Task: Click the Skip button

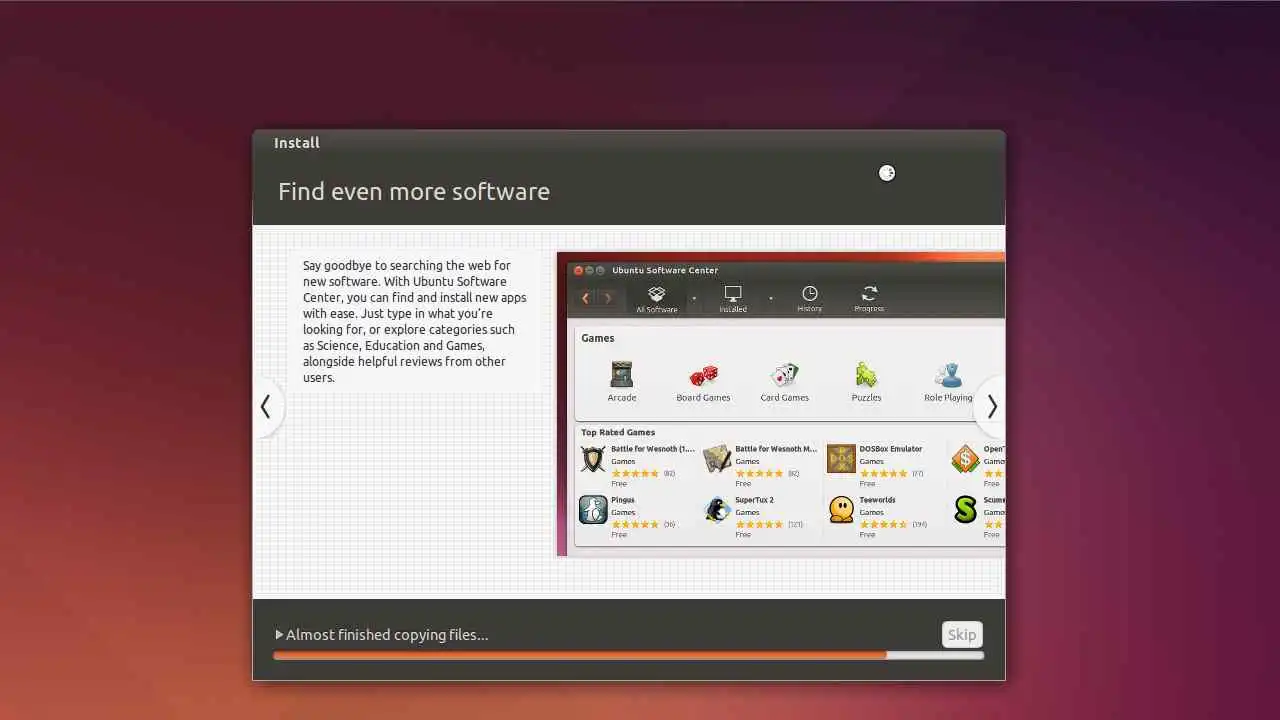Action: tap(962, 634)
